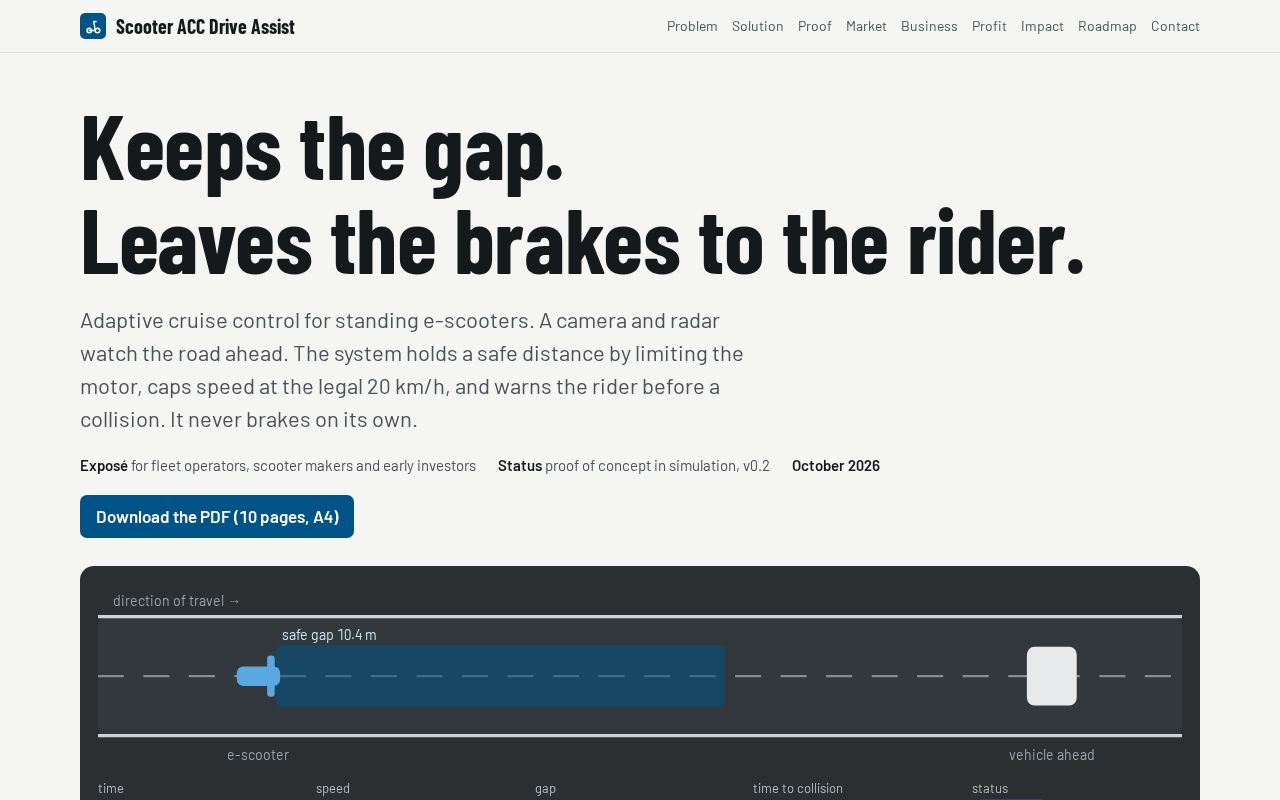Go to the Impact section
Screen dimensions: 1280x800
(x=1042, y=26)
